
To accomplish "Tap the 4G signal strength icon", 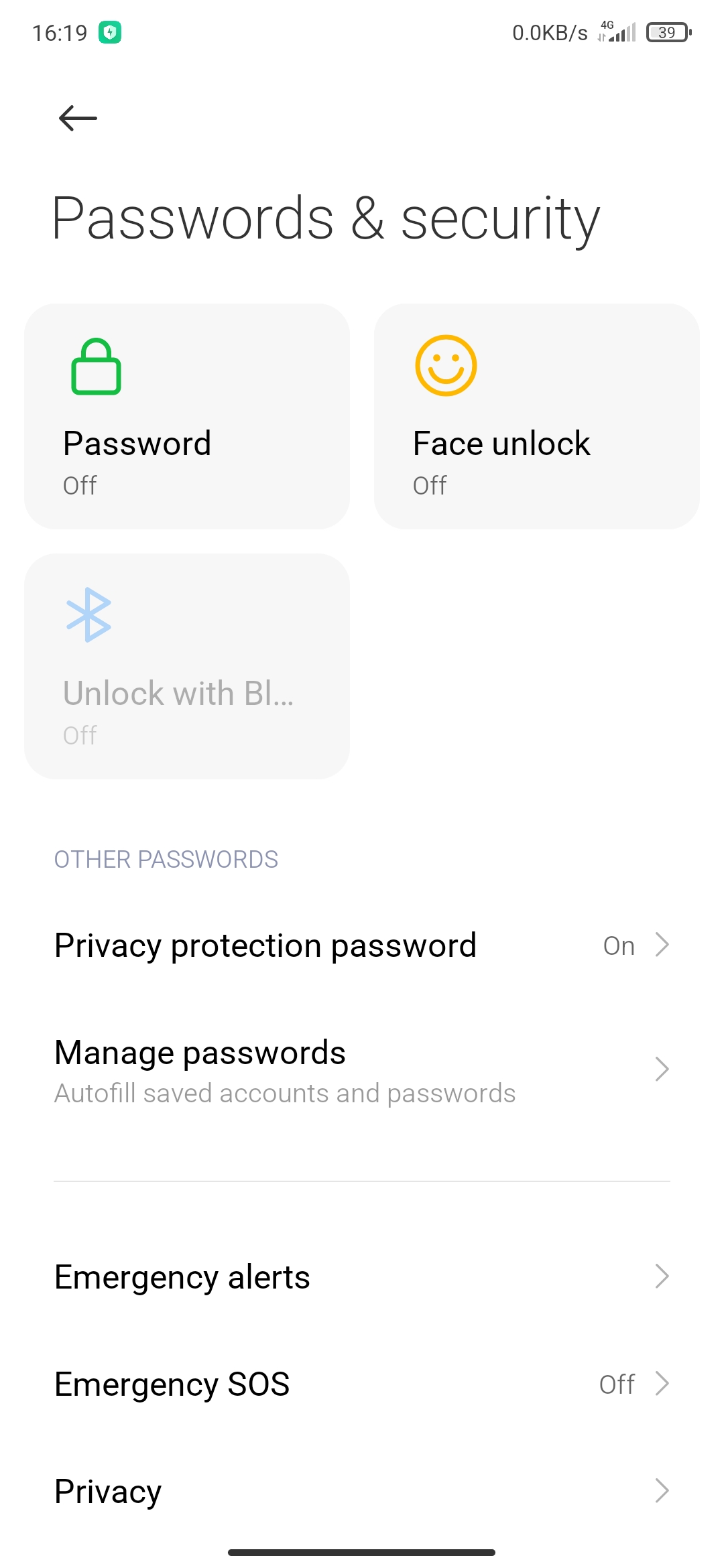I will click(617, 31).
